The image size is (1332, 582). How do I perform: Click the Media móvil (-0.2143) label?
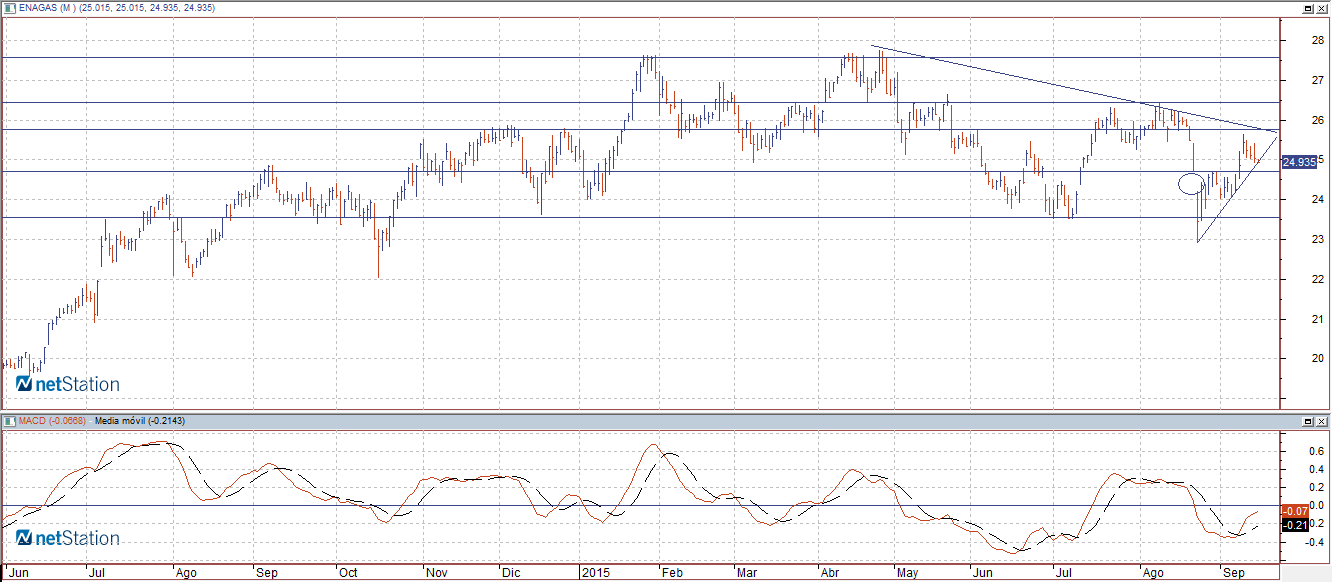(139, 421)
